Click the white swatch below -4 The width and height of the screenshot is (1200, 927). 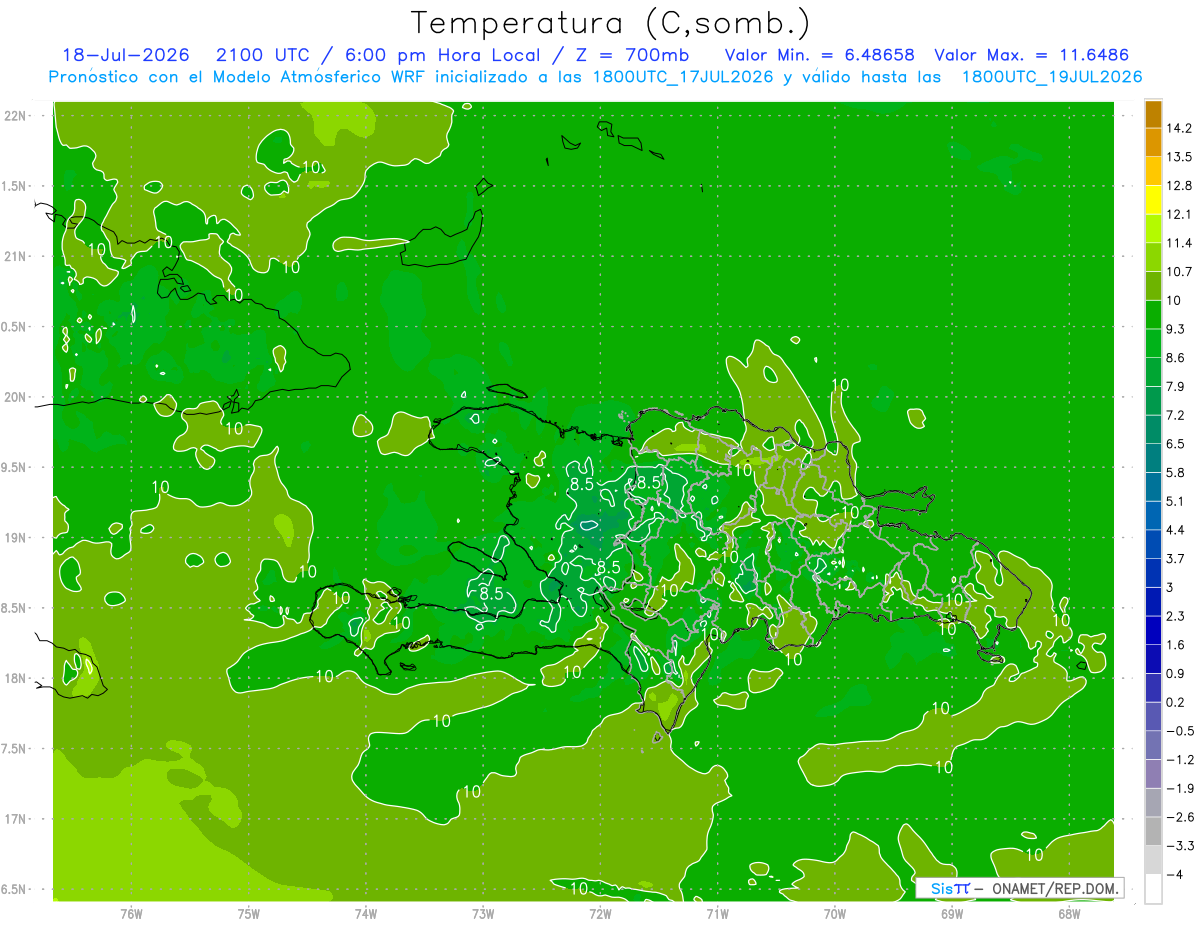point(1153,889)
